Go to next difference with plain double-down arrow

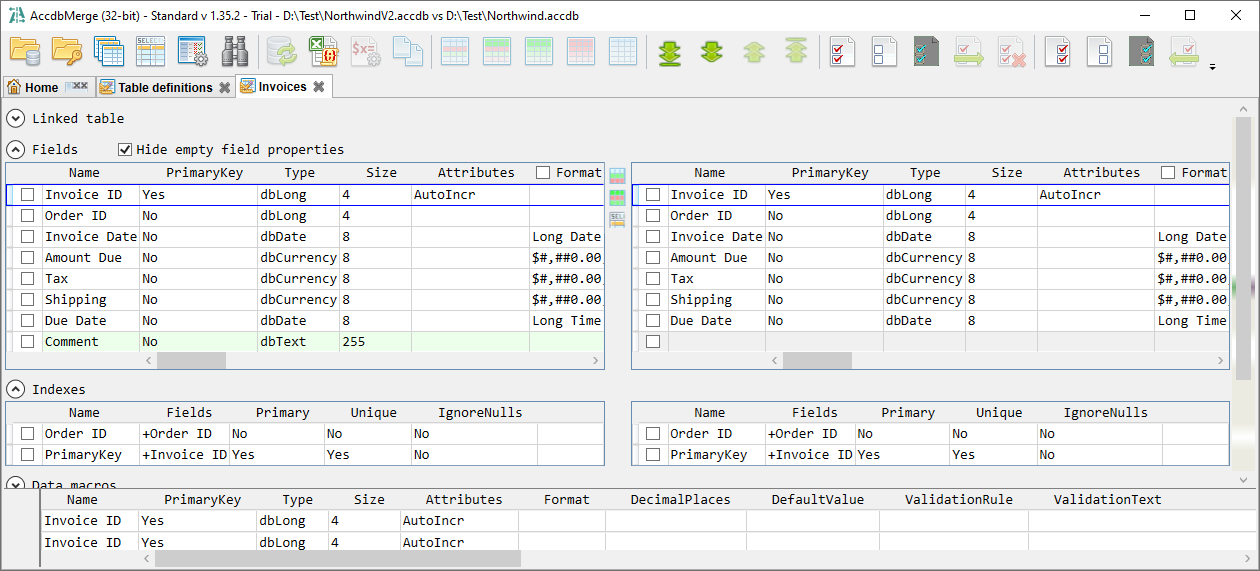pyautogui.click(x=711, y=51)
